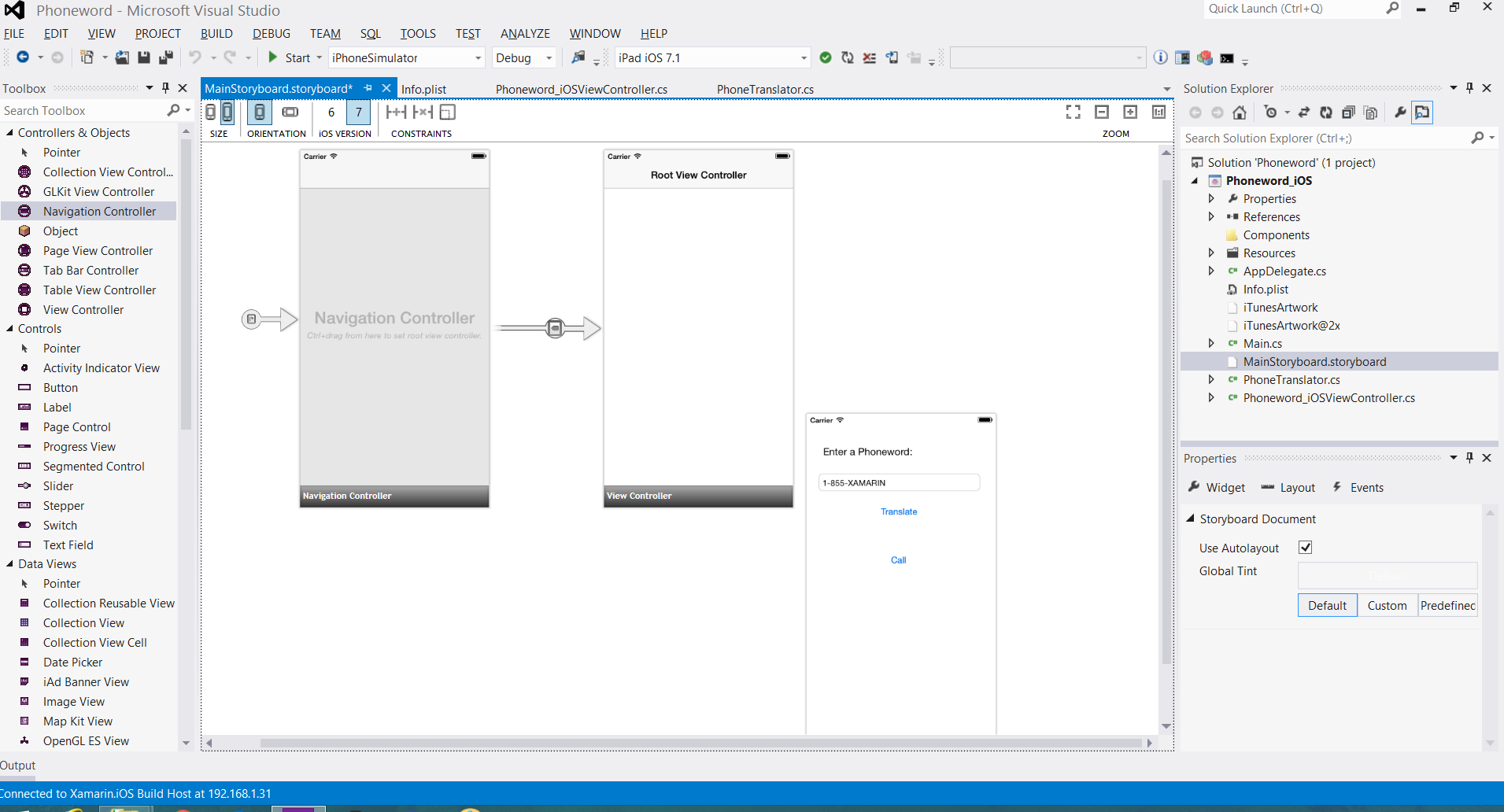Select the landscape orientation icon

pos(290,113)
